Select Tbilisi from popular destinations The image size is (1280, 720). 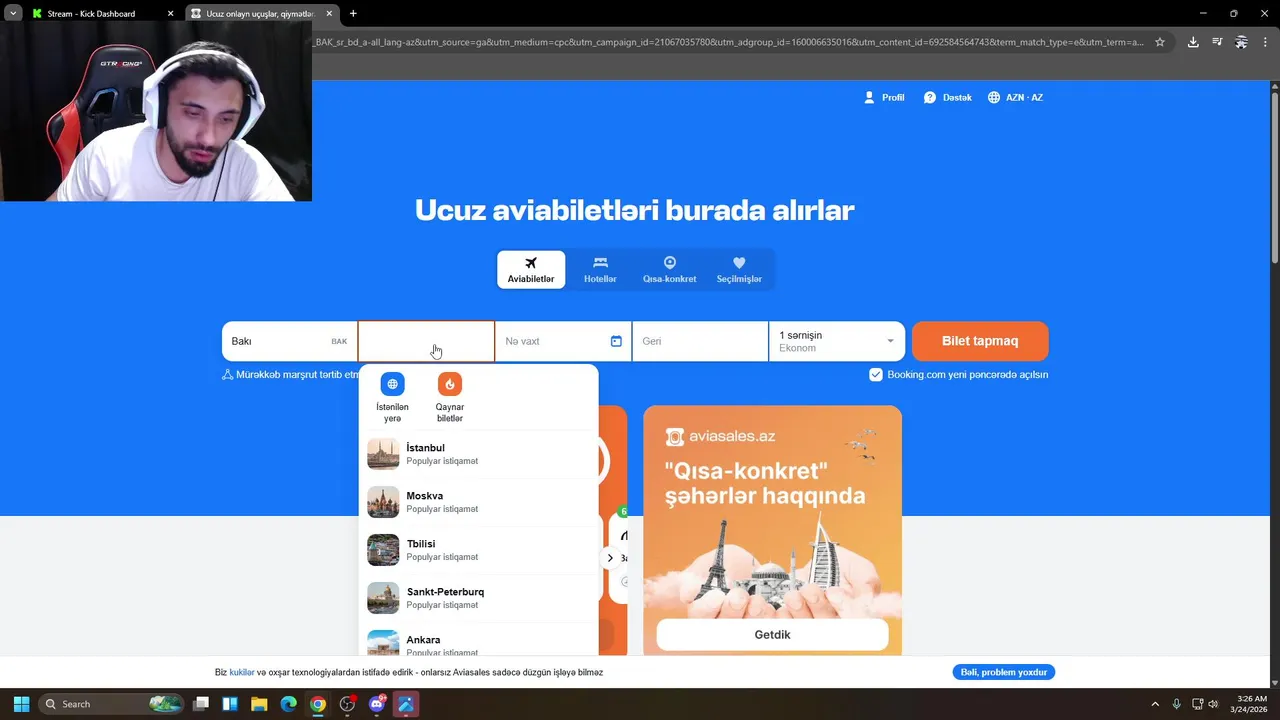[x=478, y=550]
